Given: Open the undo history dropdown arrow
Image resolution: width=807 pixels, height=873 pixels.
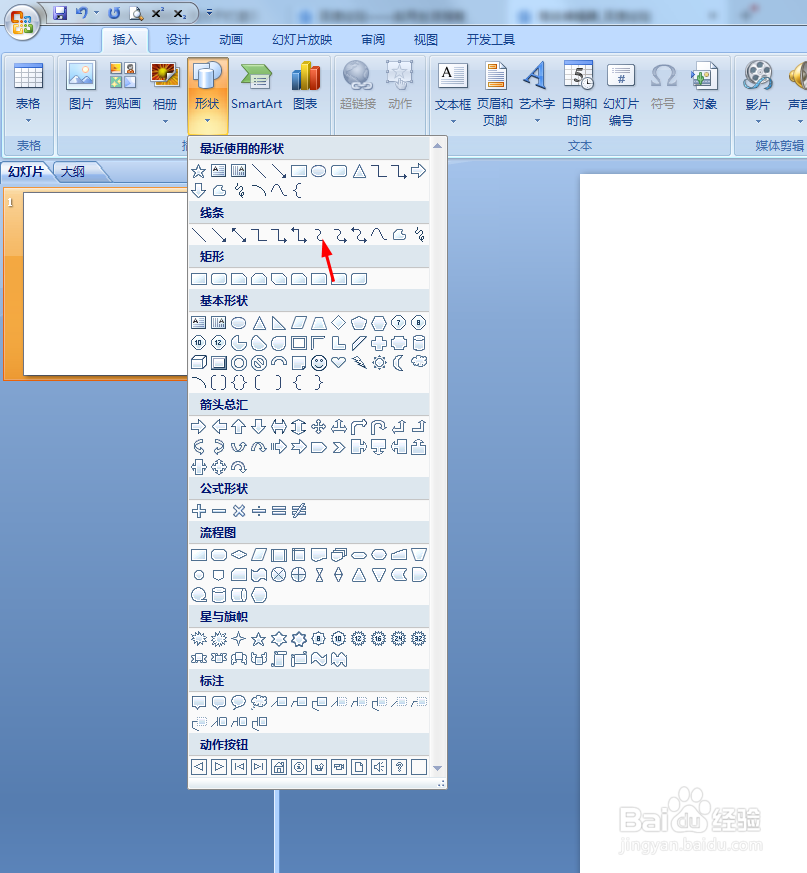Looking at the screenshot, I should [x=96, y=13].
